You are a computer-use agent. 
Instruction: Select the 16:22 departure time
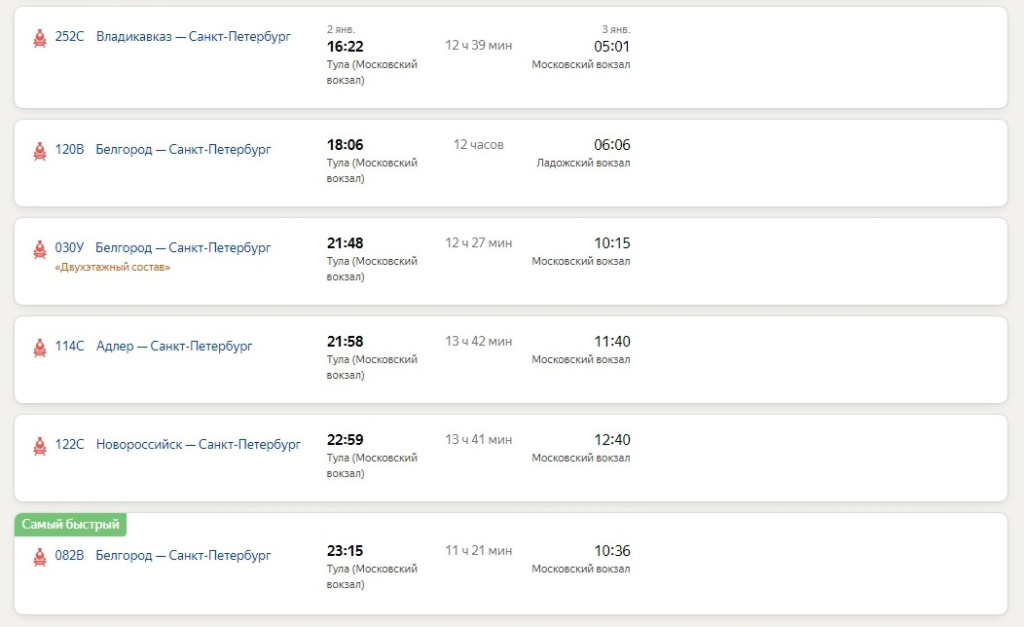345,46
